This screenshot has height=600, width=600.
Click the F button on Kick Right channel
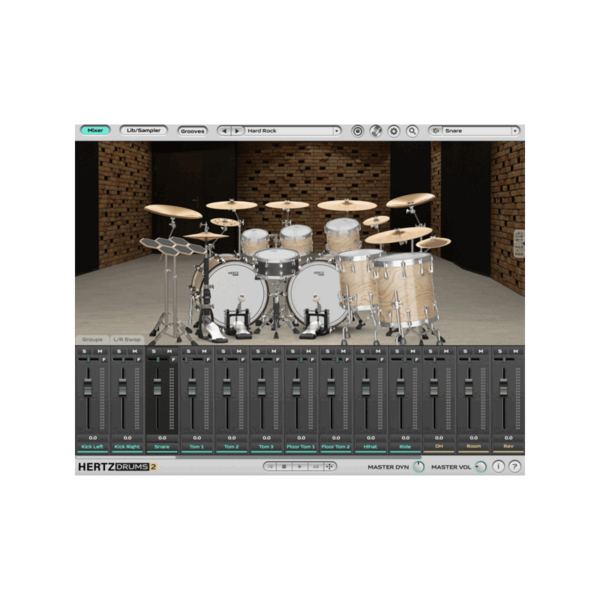click(139, 360)
